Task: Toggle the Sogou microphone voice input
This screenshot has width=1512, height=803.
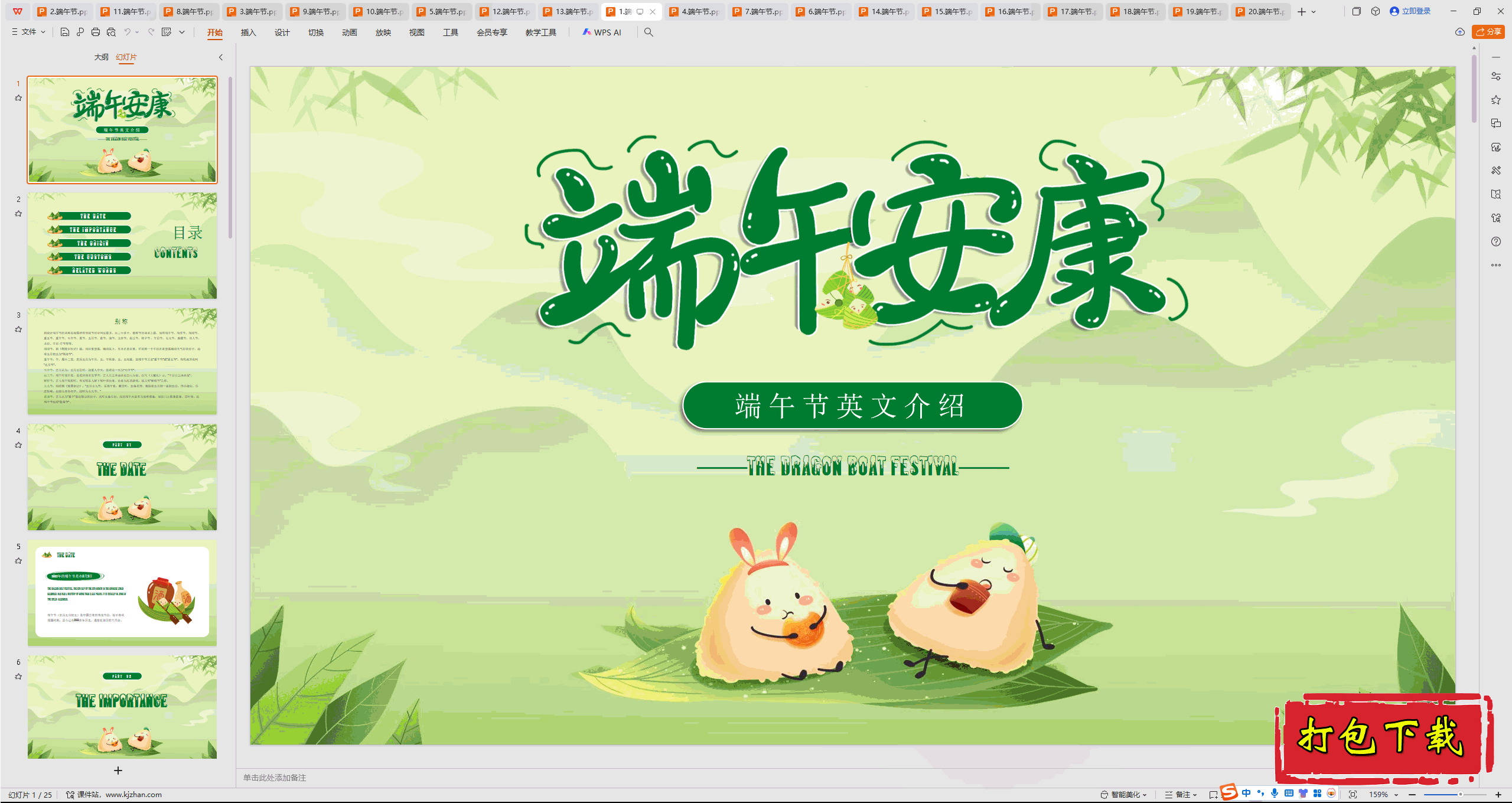Action: (1275, 794)
